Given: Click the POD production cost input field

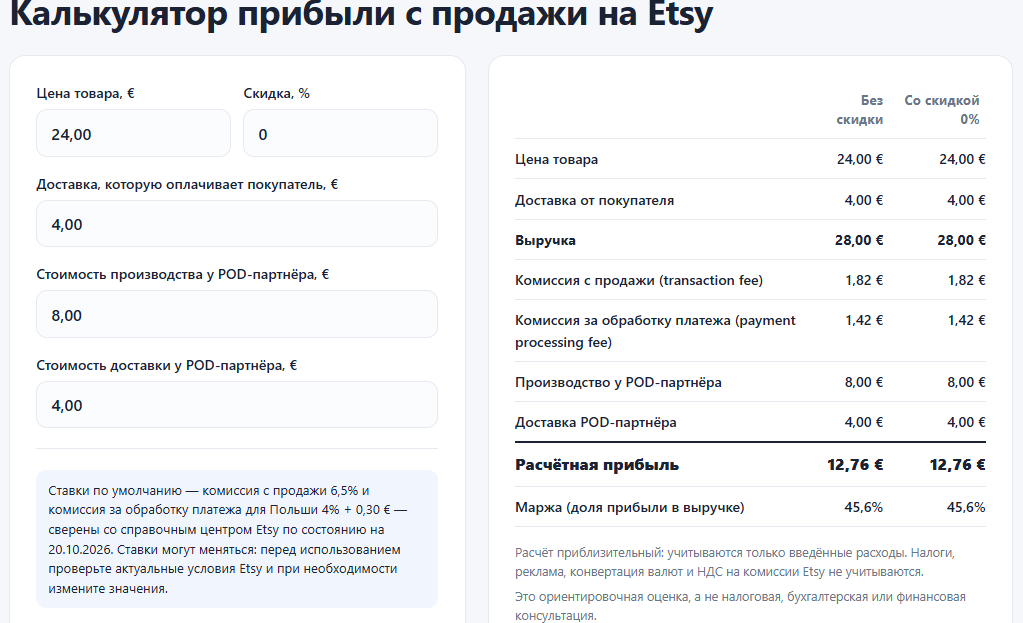Looking at the screenshot, I should click(237, 314).
